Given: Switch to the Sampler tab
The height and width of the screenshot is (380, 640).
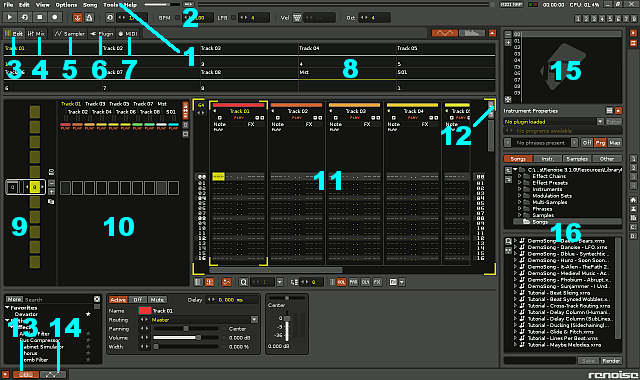Looking at the screenshot, I should [x=70, y=34].
